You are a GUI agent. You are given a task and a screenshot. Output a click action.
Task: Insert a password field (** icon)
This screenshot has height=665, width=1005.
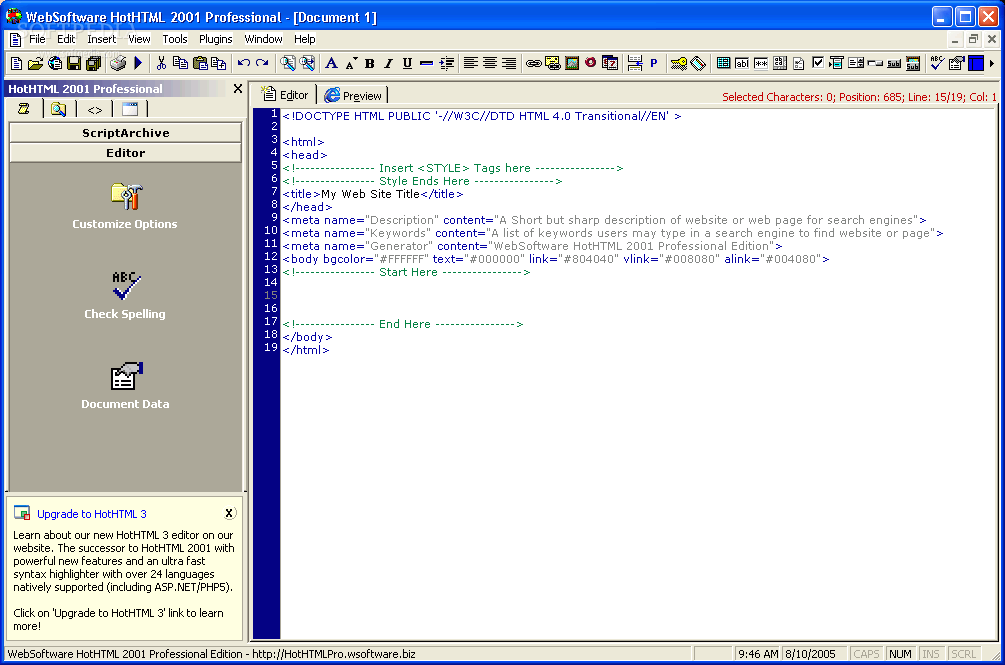pyautogui.click(x=761, y=63)
